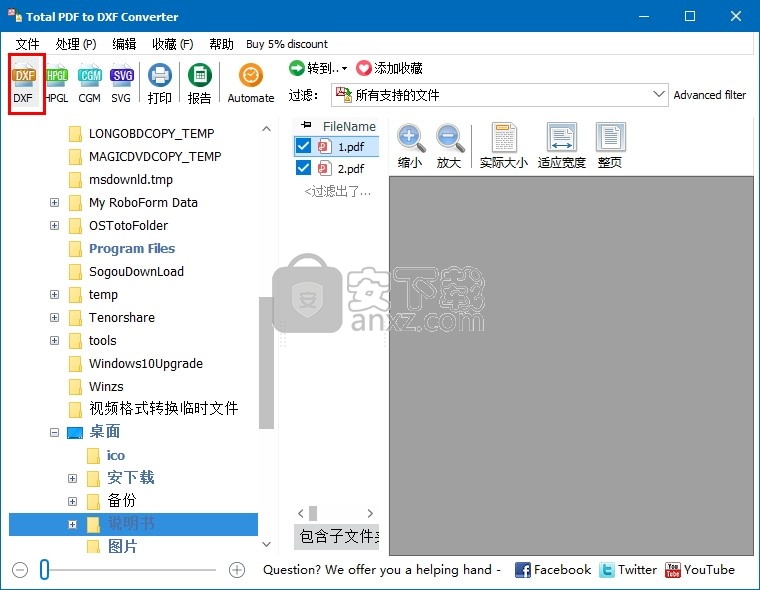Expand the tools folder node
Viewport: 760px width, 590px height.
54,340
